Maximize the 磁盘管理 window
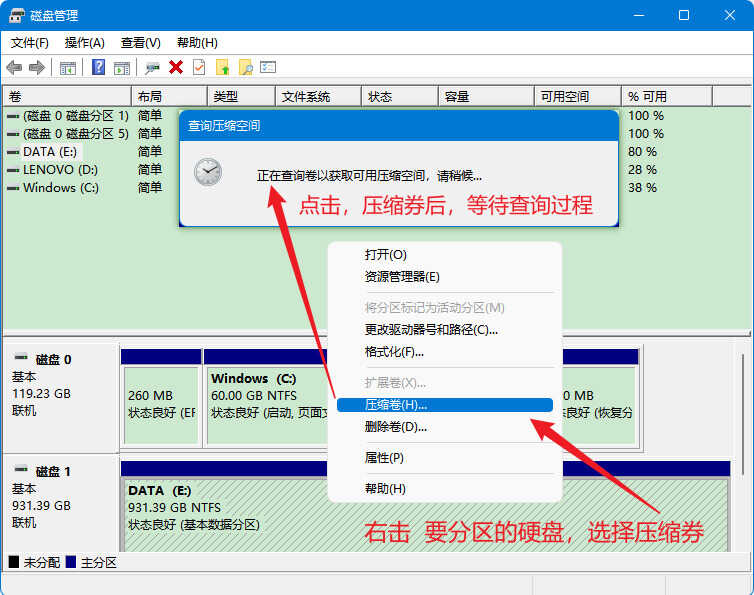This screenshot has height=595, width=754. pos(683,15)
